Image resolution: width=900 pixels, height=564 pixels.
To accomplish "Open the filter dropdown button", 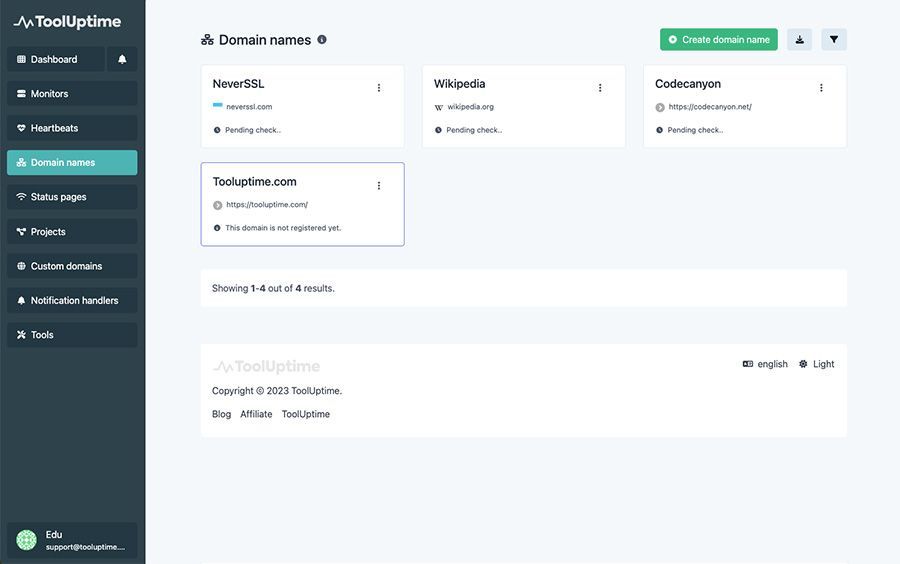I will (834, 40).
